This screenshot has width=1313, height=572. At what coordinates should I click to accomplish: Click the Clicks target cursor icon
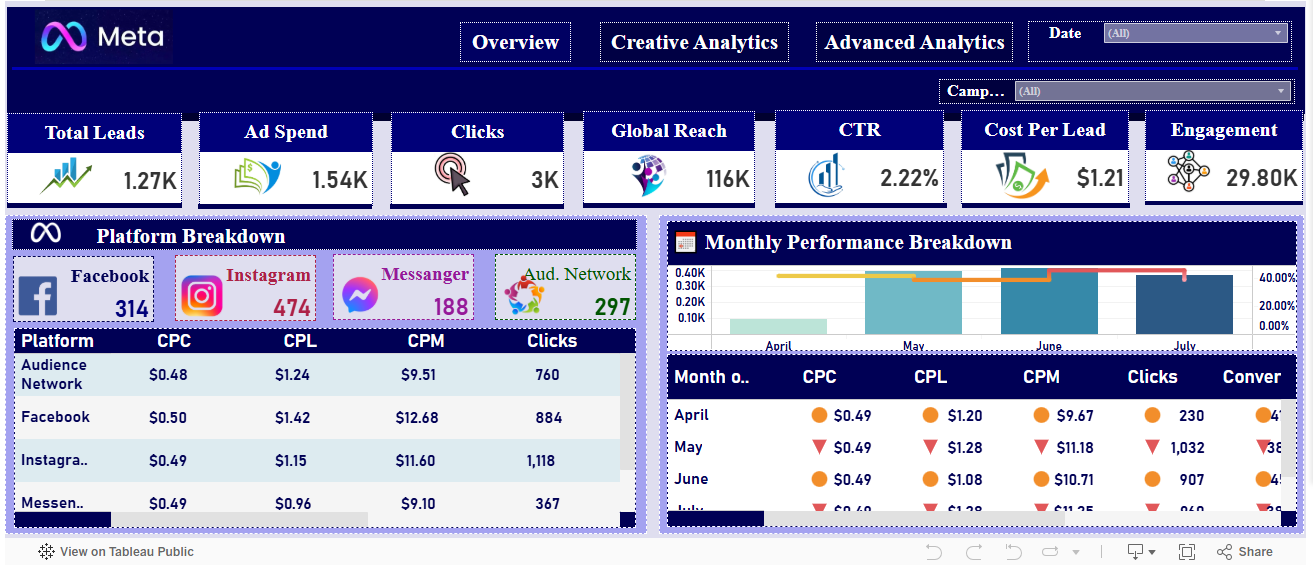tap(451, 174)
